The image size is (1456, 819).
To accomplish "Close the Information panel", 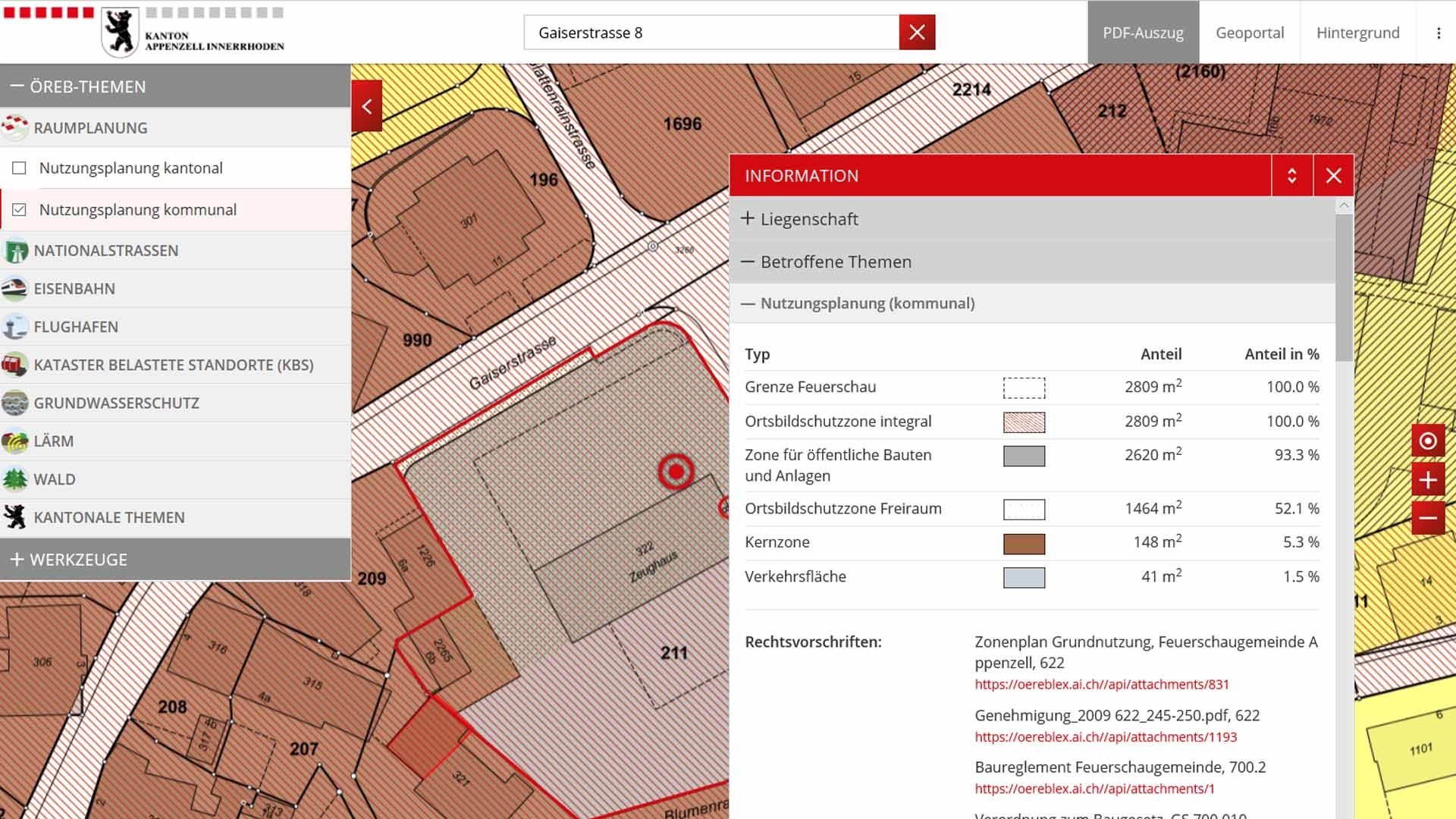I will click(x=1333, y=176).
